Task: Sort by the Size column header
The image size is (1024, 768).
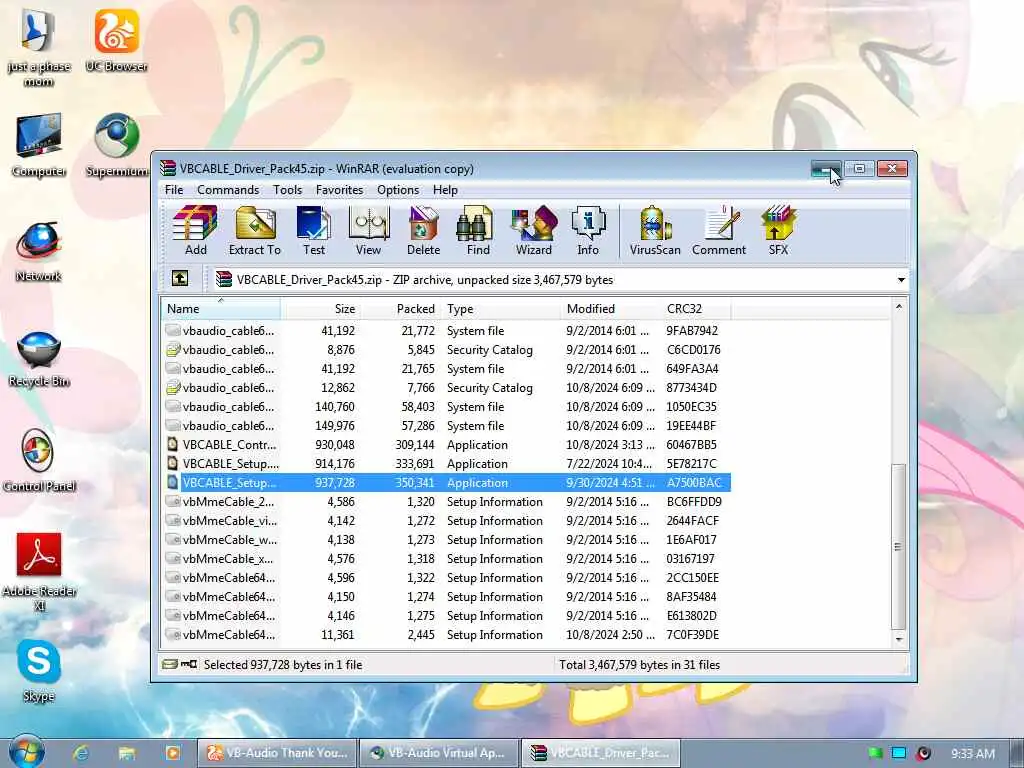Action: [x=320, y=309]
